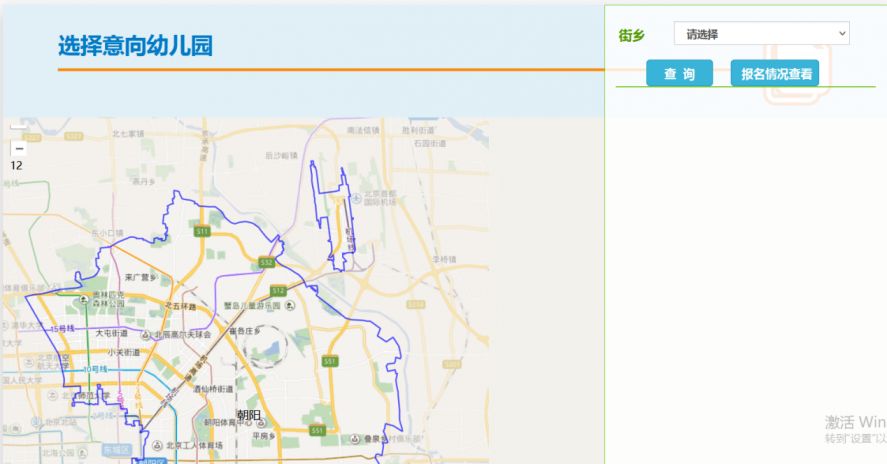Click the 蟹岛儿童游乐园 POI icon

coord(290,306)
